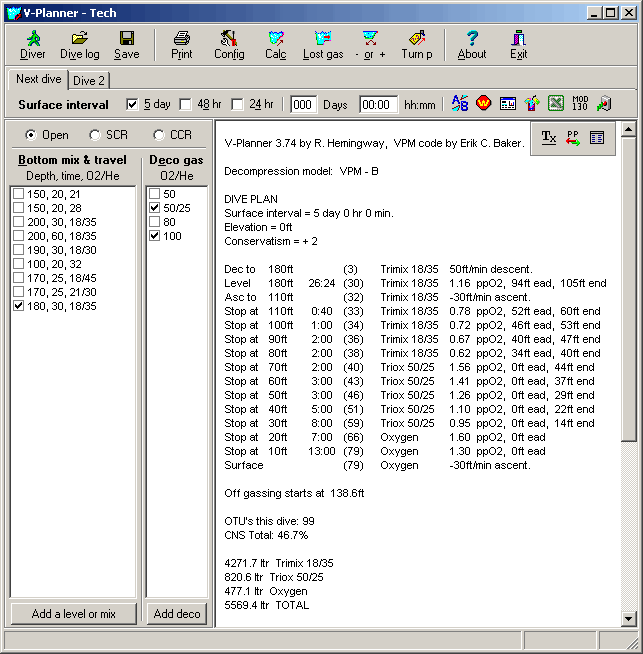Open Config settings
The width and height of the screenshot is (643, 654).
tap(229, 44)
